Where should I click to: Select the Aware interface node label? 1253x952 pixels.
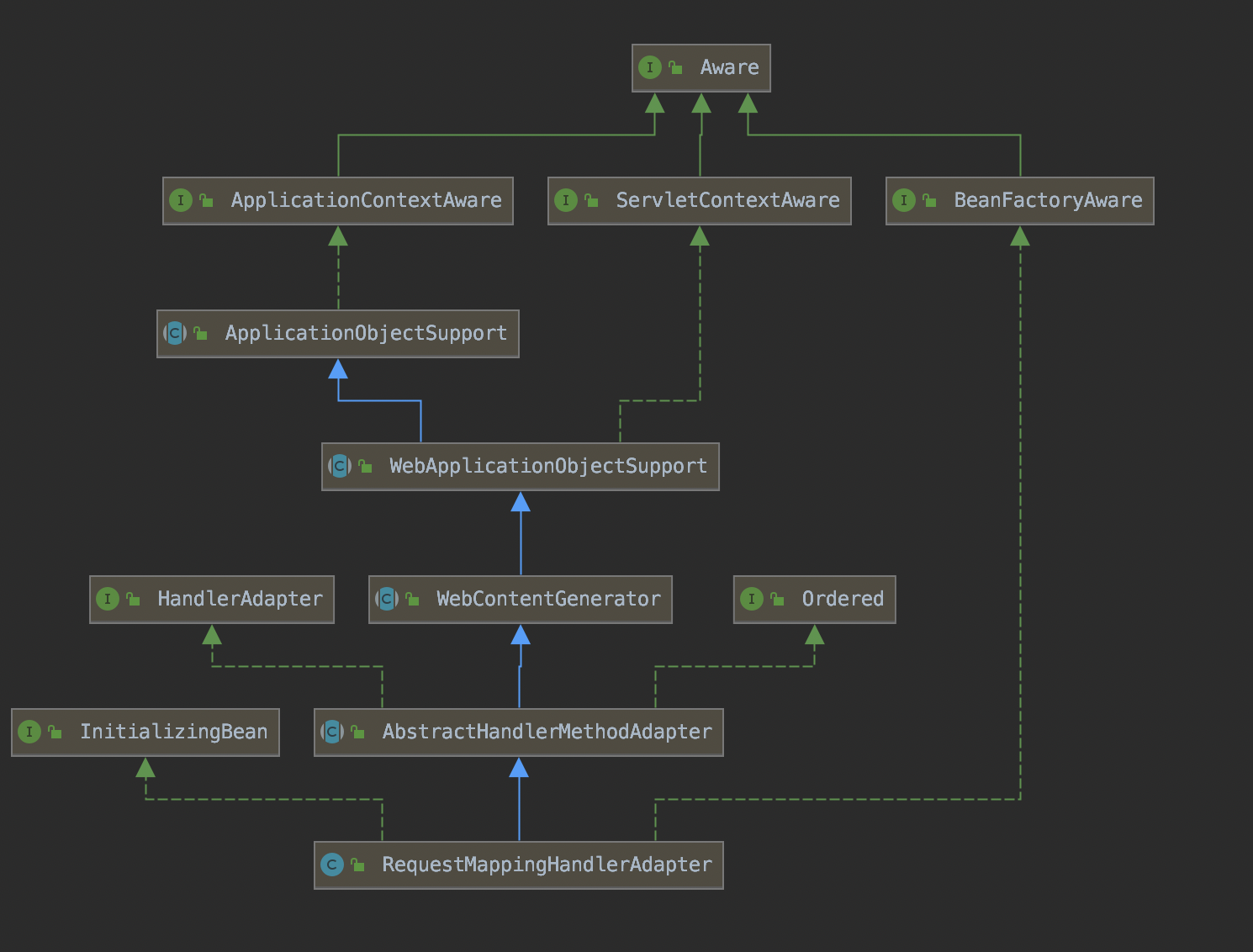tap(729, 67)
